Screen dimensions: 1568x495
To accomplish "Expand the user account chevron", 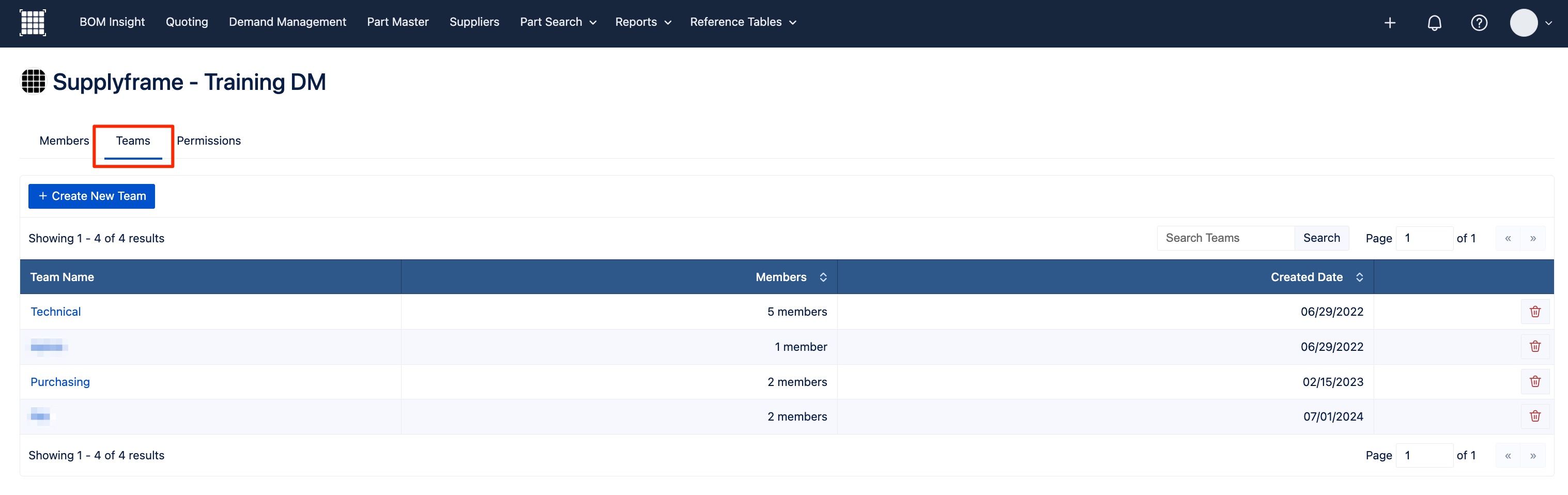I will 1548,23.
